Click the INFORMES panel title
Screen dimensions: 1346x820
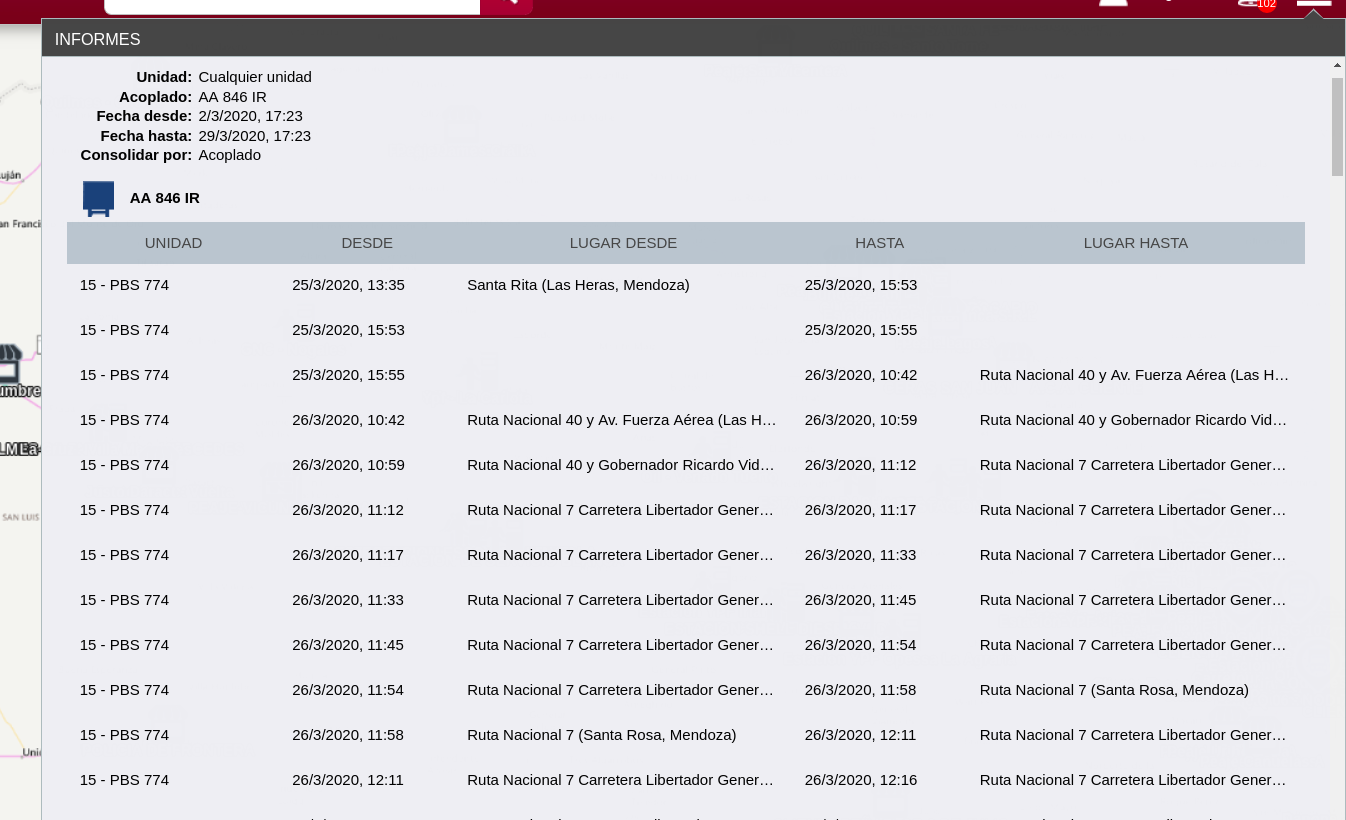[98, 40]
